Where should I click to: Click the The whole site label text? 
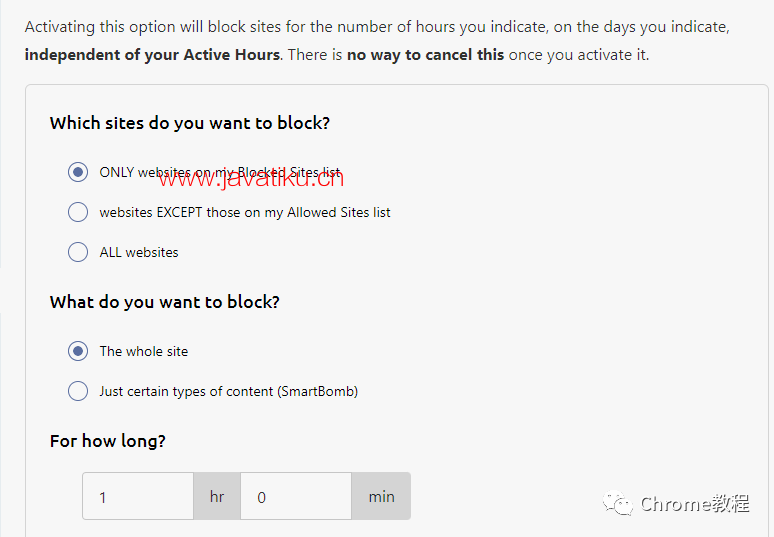pyautogui.click(x=144, y=351)
